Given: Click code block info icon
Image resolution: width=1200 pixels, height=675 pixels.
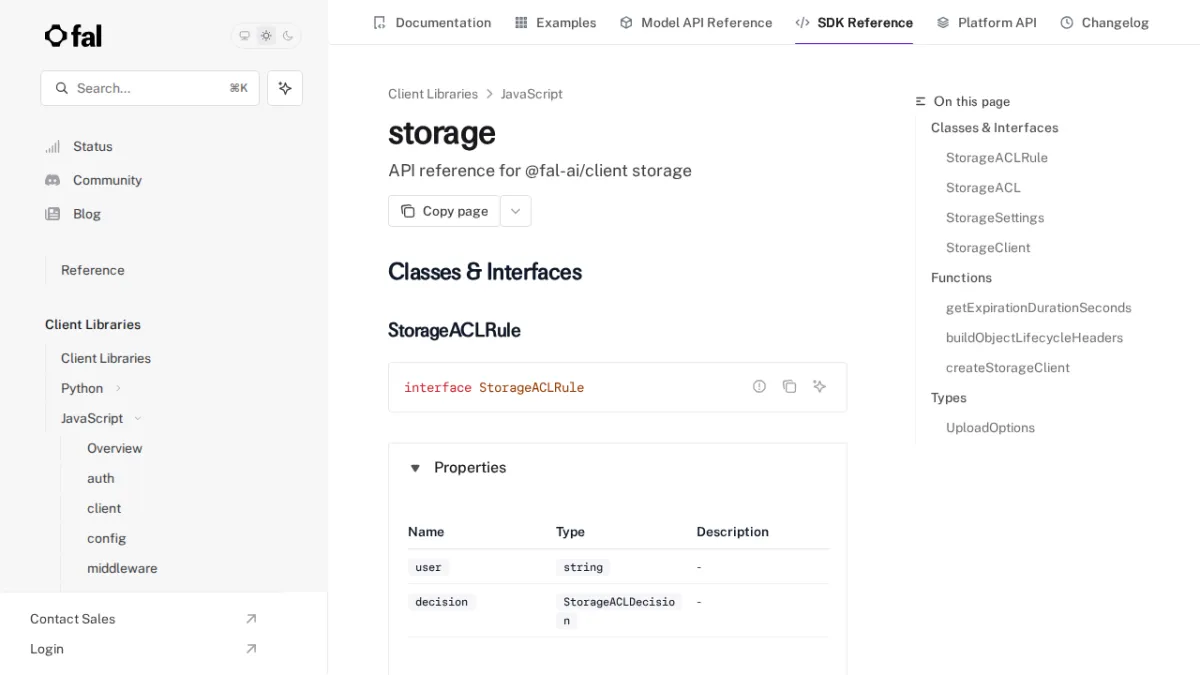Looking at the screenshot, I should (x=759, y=386).
